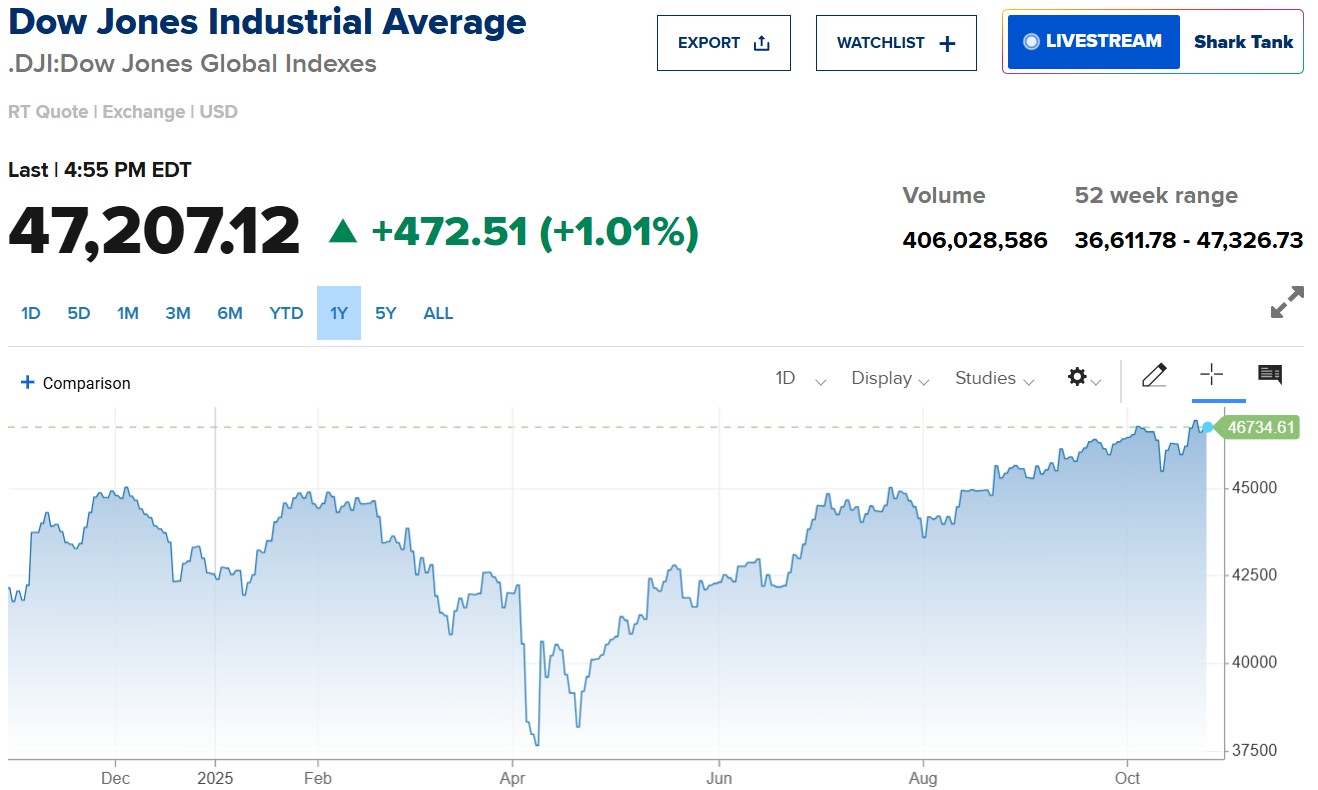Click the export upload icon
Image resolution: width=1318 pixels, height=790 pixels.
click(x=761, y=43)
